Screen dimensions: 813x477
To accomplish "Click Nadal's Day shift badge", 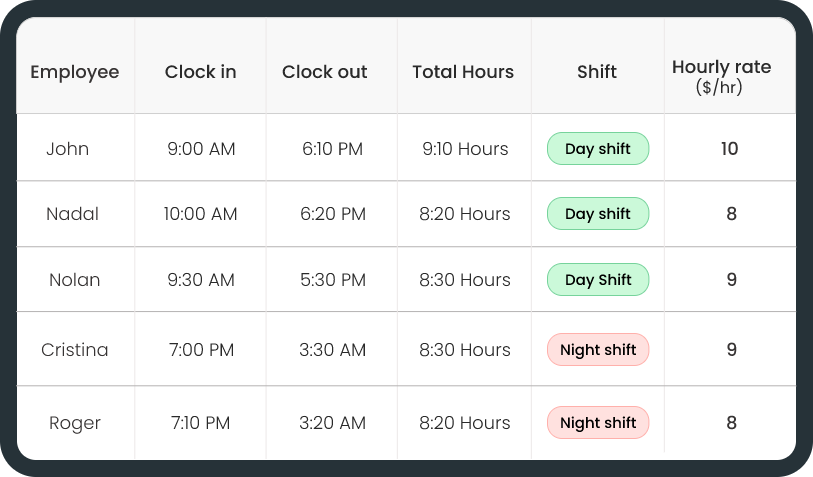I will coord(598,214).
